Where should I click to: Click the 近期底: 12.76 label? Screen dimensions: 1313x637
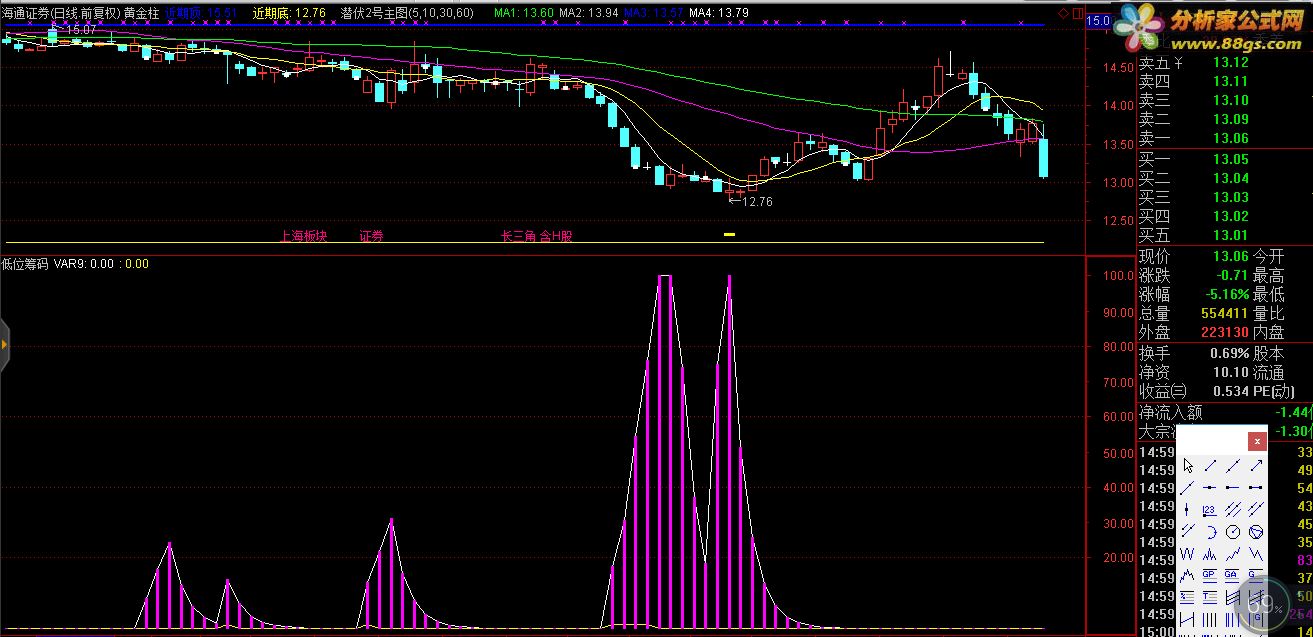pos(289,13)
